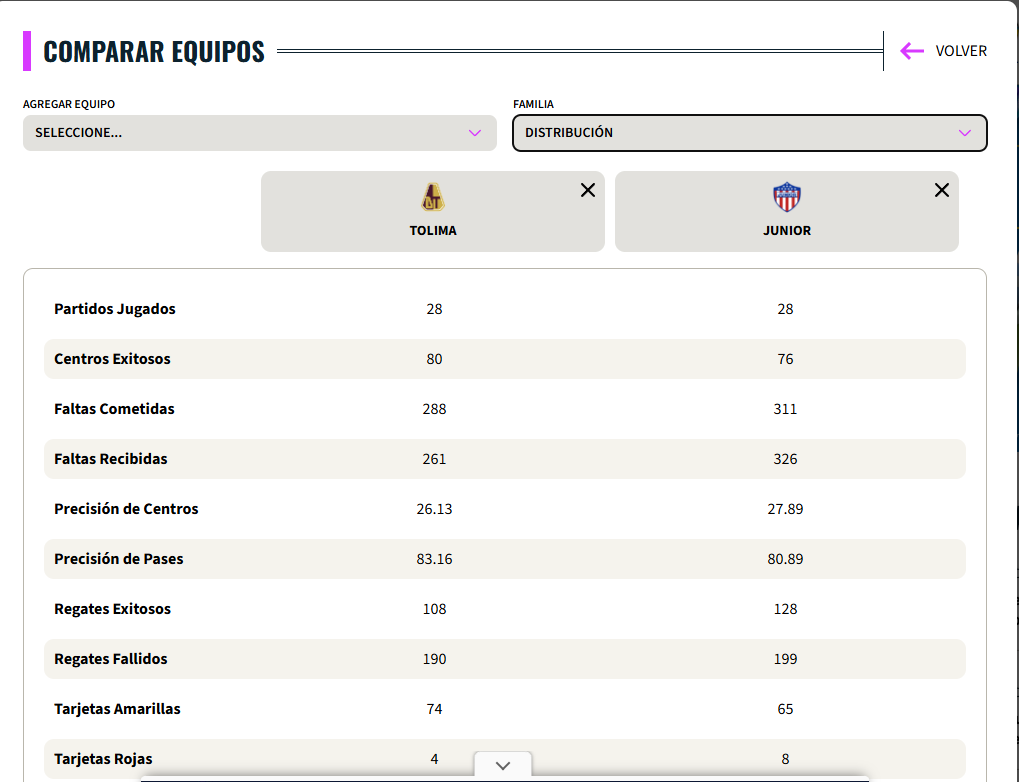
Task: Open the Familia Distribución dropdown
Action: (749, 133)
